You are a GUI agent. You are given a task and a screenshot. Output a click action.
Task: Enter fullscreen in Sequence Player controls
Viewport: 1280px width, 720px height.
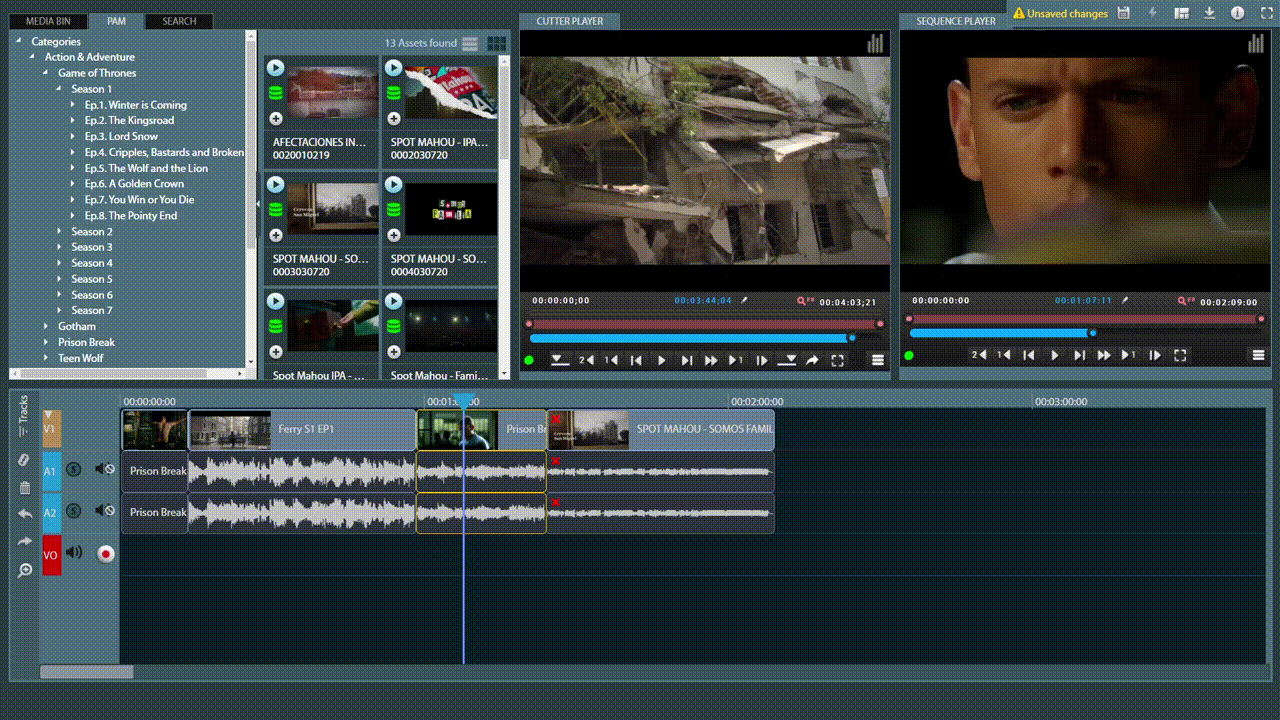[1180, 355]
